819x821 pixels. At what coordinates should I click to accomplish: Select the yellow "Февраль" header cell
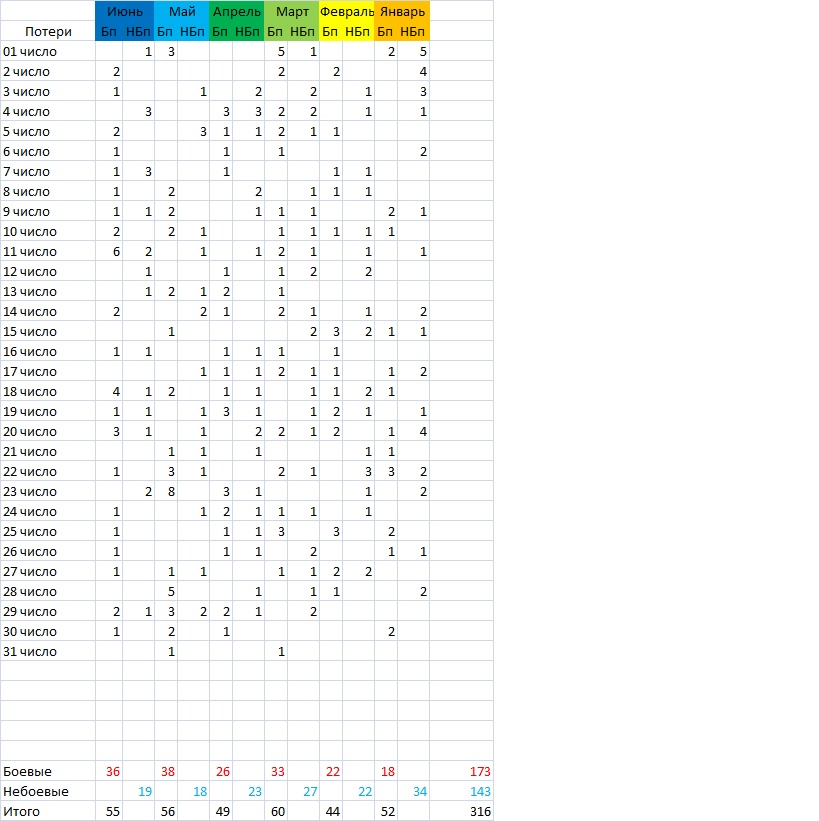point(347,12)
